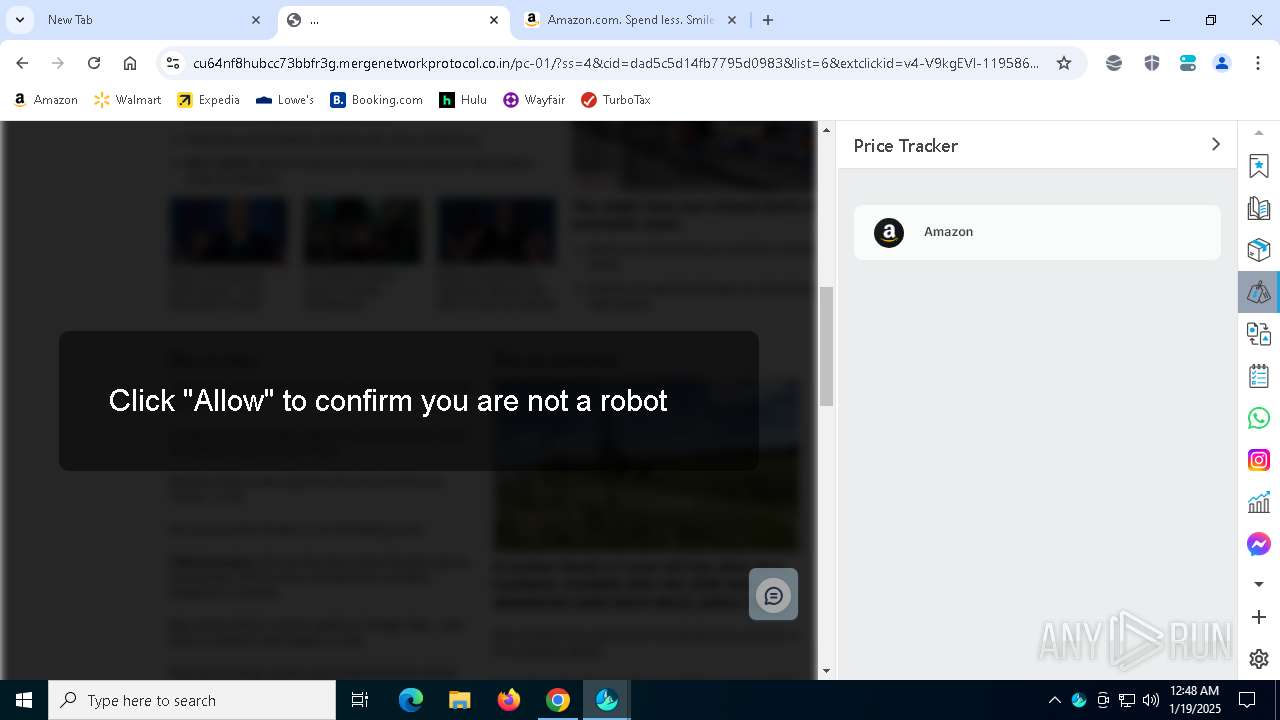Viewport: 1280px width, 720px height.
Task: Open the notes checklist sidebar icon
Action: click(x=1259, y=376)
